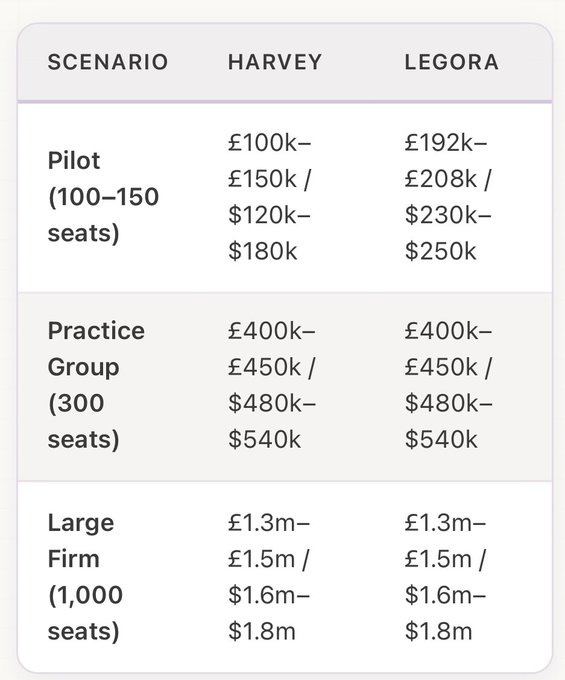Click Legora's £1.3m–£1.5m large firm cell
The width and height of the screenshot is (565, 680).
445,577
